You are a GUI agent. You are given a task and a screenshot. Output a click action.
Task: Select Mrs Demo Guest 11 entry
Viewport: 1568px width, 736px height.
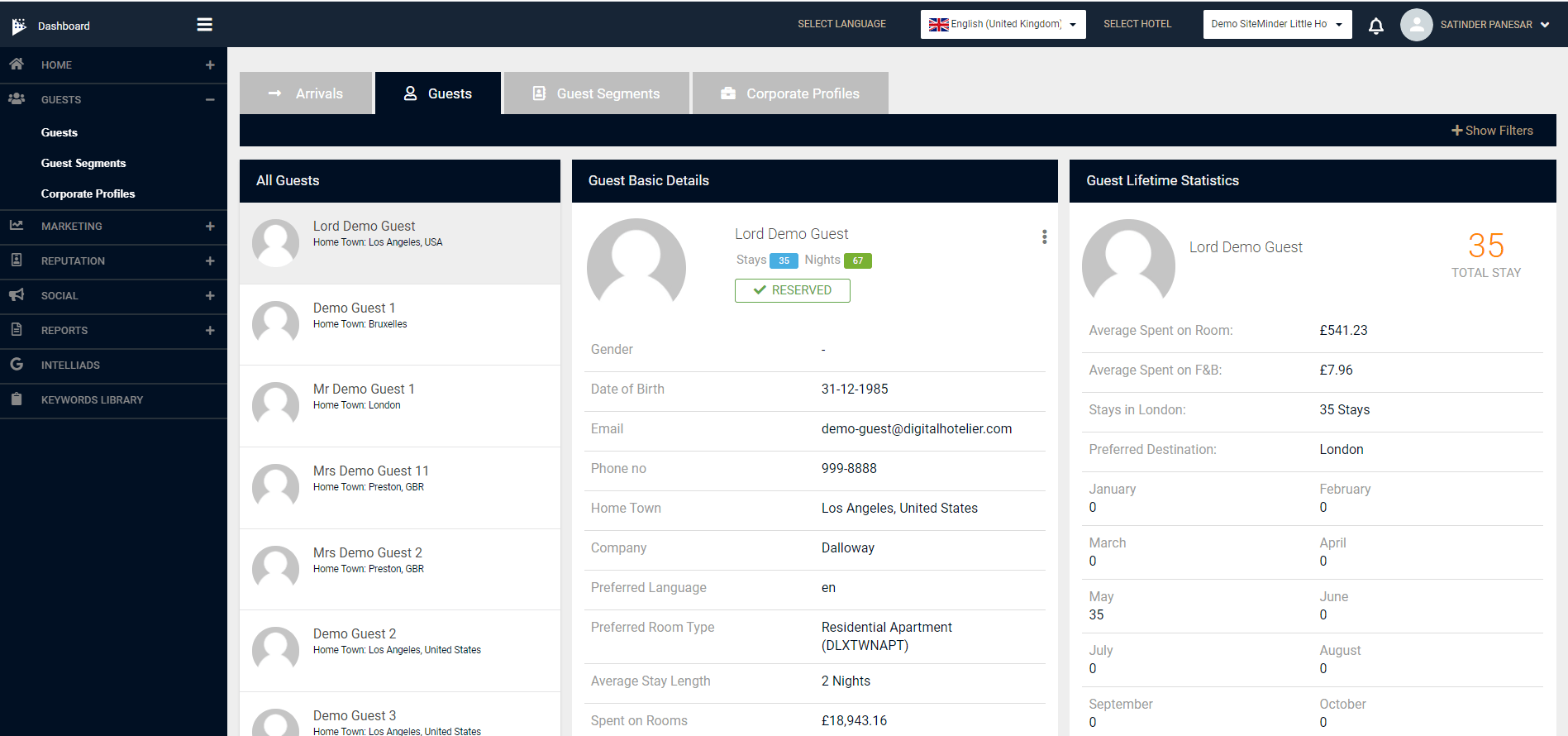coord(400,488)
